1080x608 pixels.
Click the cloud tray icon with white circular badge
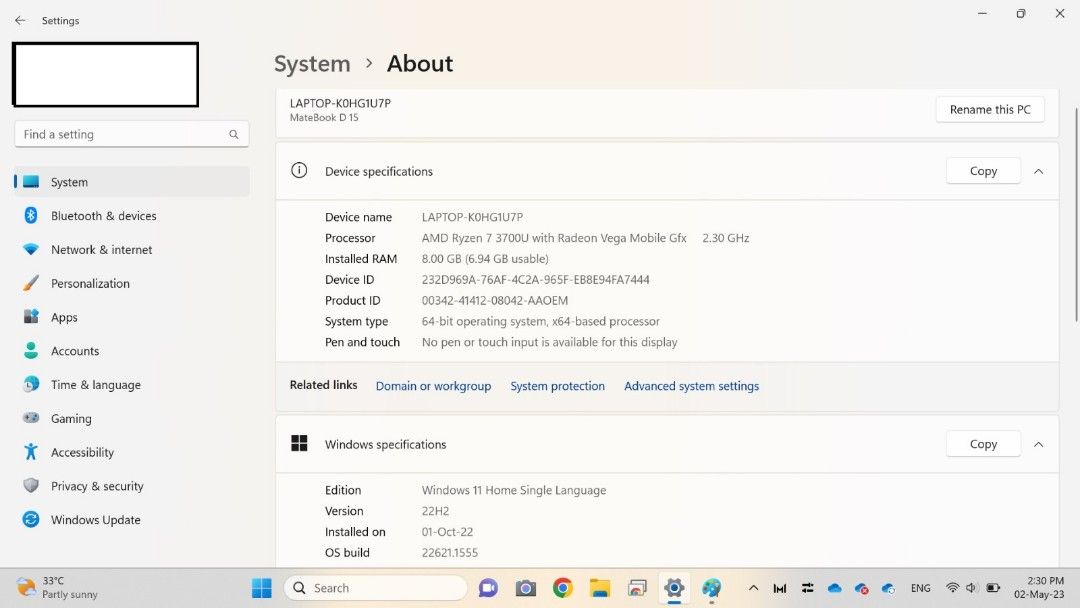coord(888,588)
